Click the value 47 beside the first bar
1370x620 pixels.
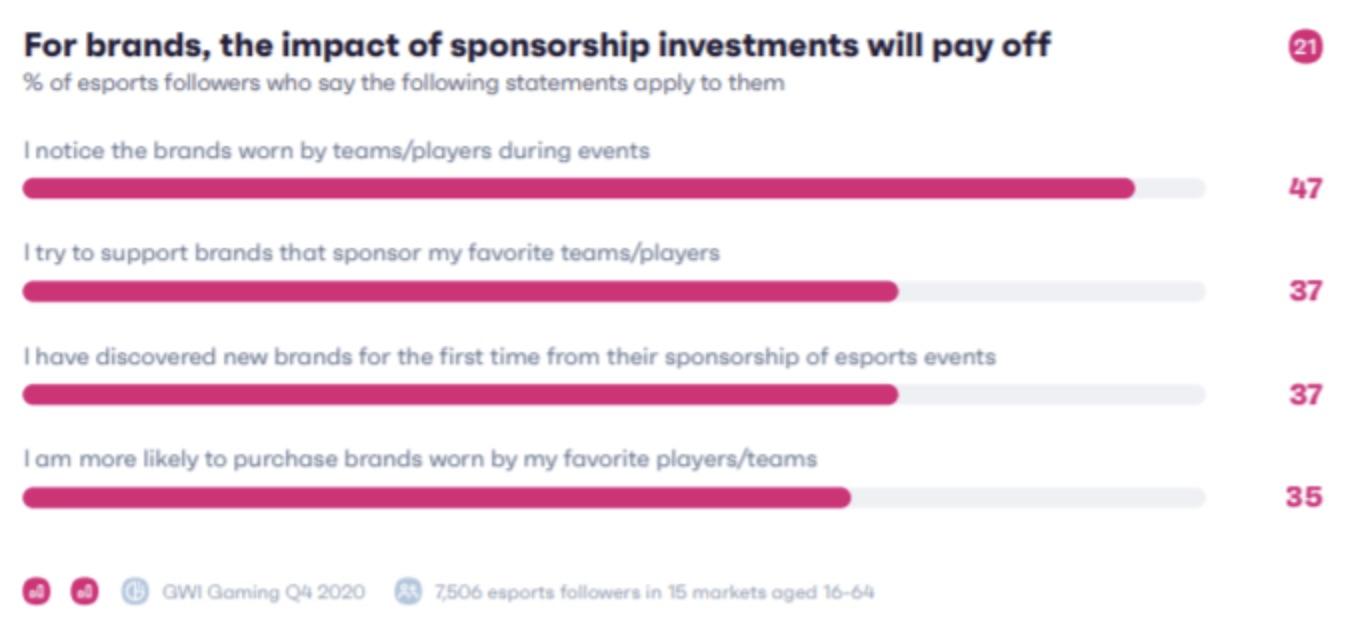tap(1304, 188)
